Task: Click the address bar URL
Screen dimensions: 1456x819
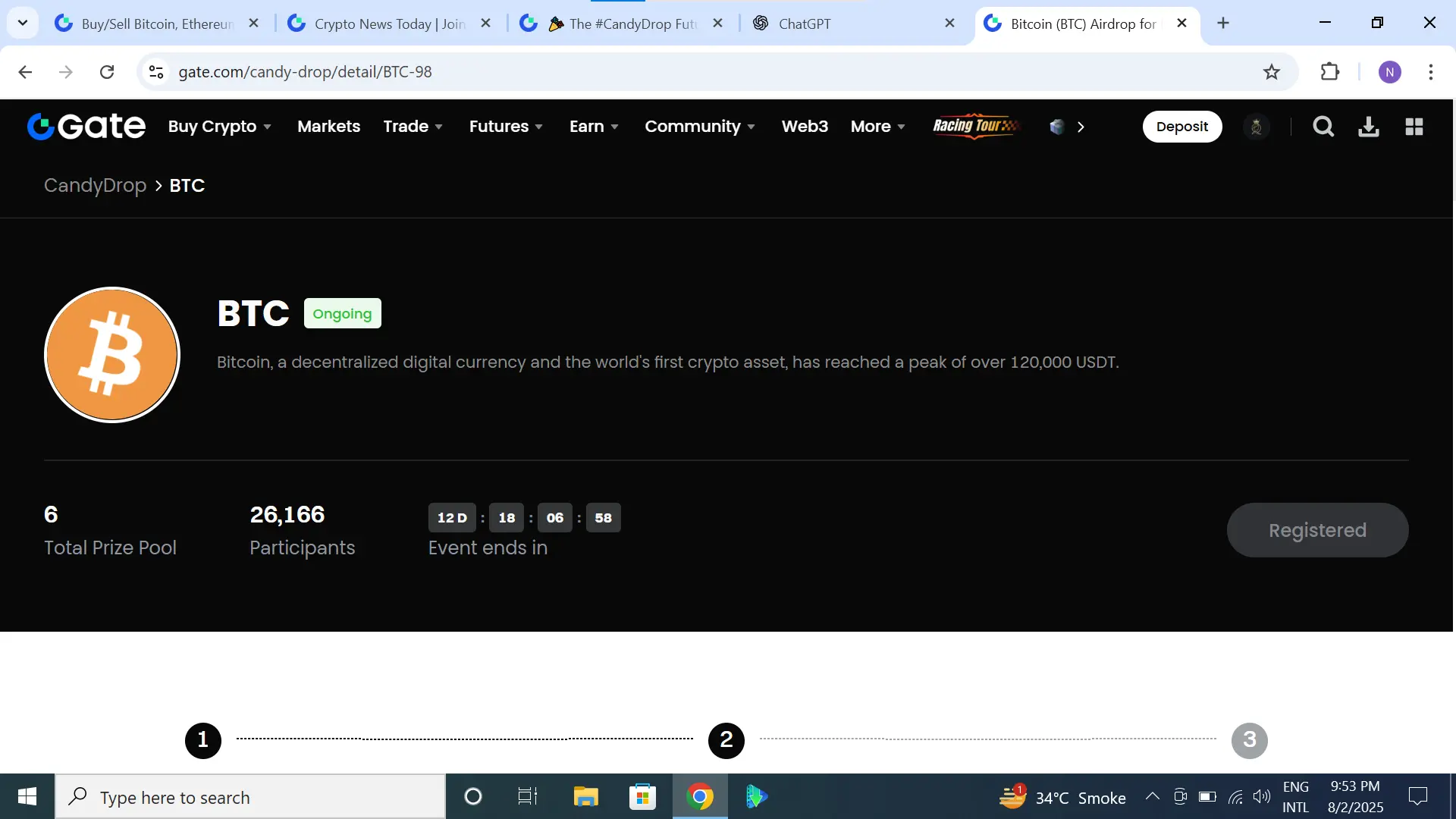Action: pos(305,72)
